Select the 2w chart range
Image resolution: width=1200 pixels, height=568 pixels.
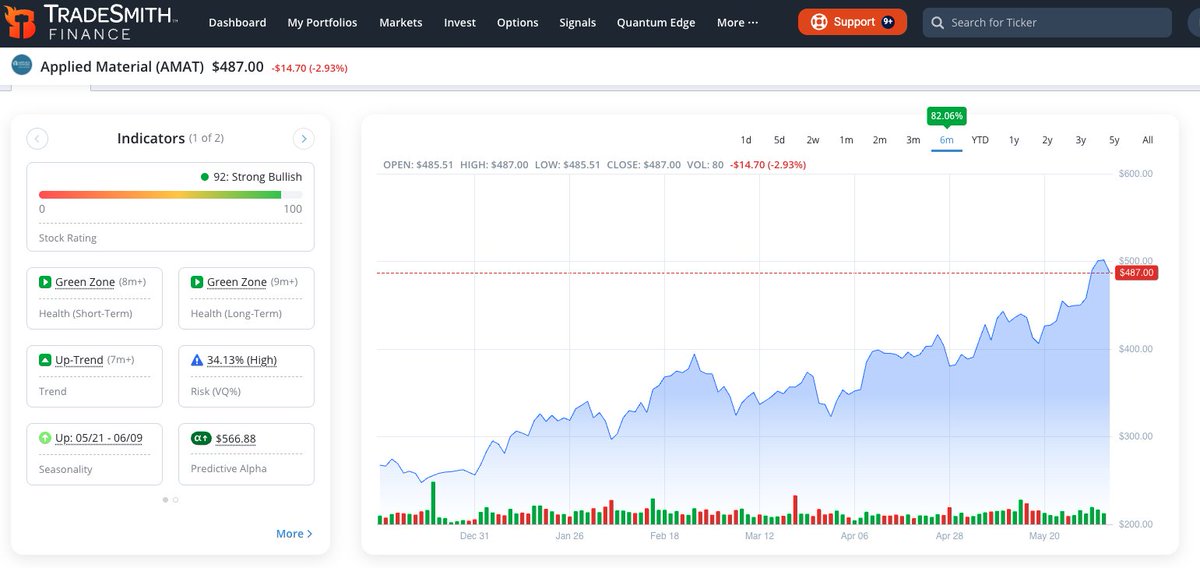813,140
